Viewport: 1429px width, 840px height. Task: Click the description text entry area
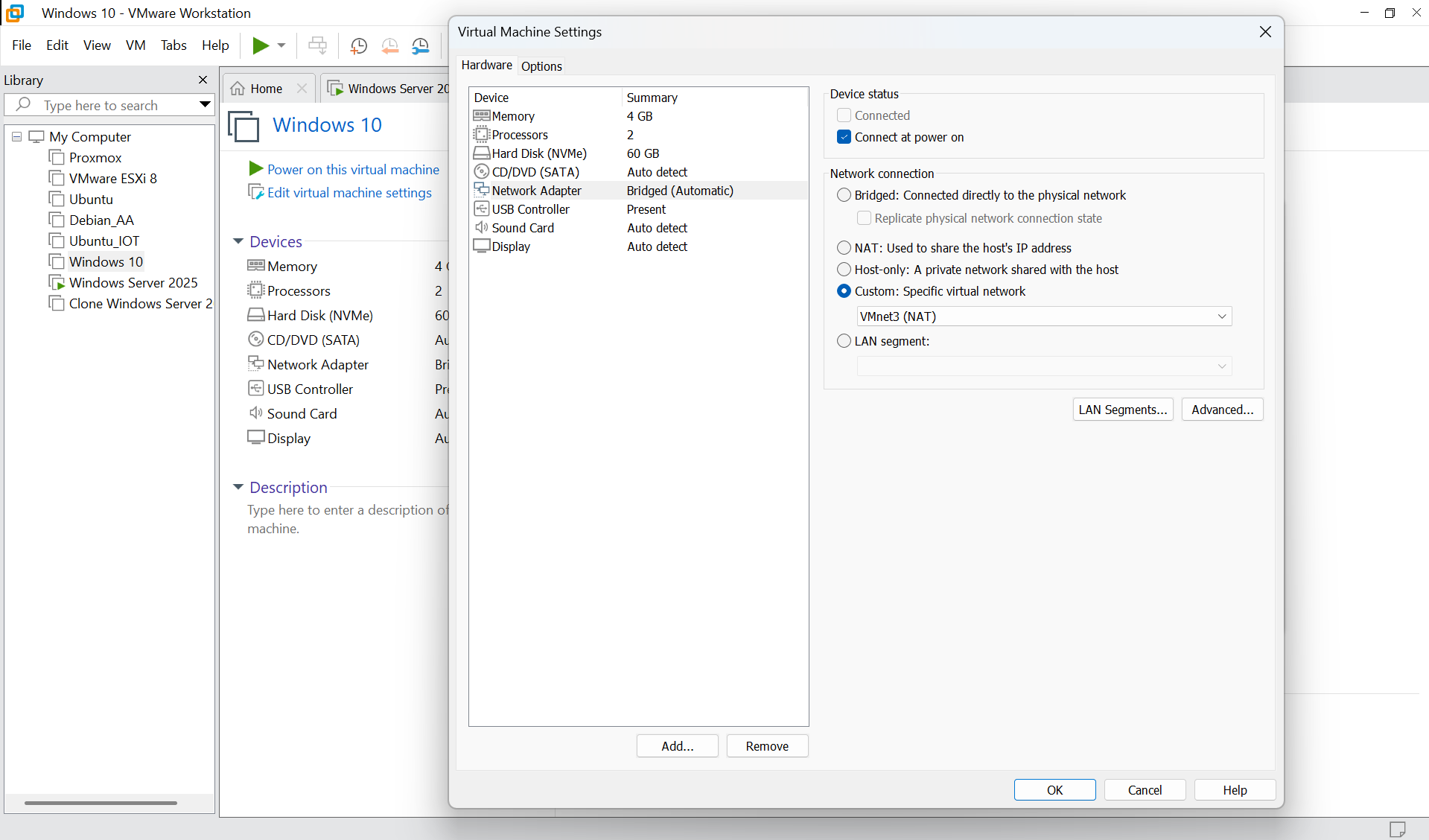click(348, 519)
